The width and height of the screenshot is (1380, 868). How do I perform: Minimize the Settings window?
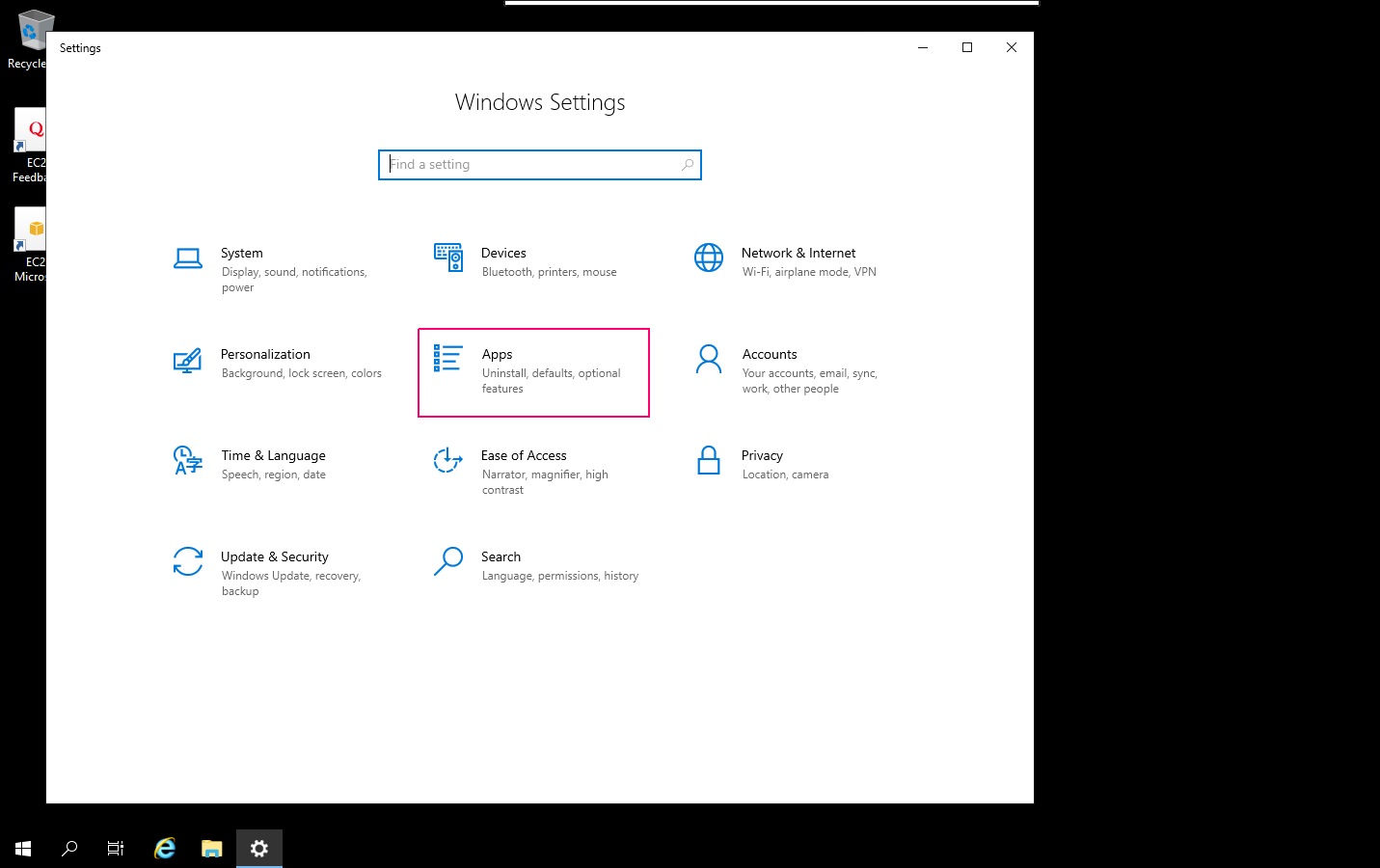click(923, 47)
